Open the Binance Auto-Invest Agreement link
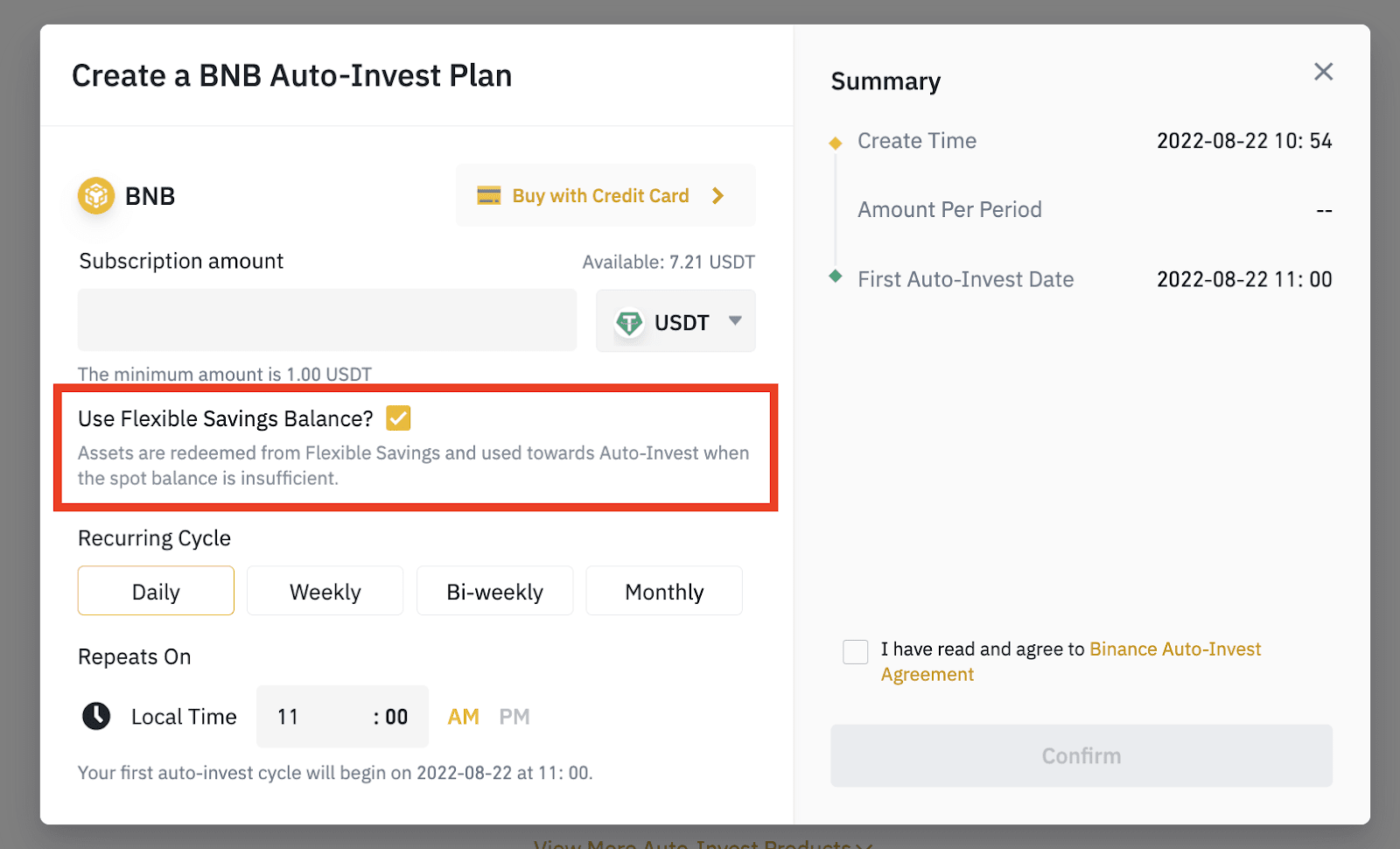Viewport: 1400px width, 849px height. (1174, 649)
